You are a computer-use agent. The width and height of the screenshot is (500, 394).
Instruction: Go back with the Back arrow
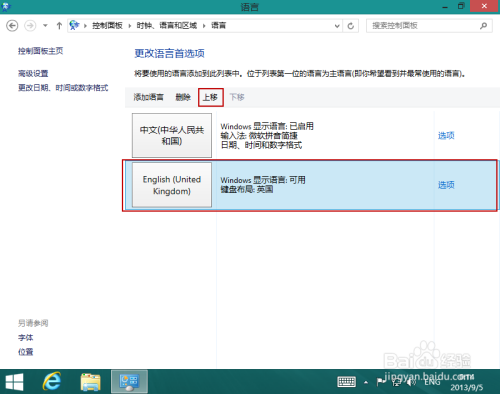pos(12,26)
